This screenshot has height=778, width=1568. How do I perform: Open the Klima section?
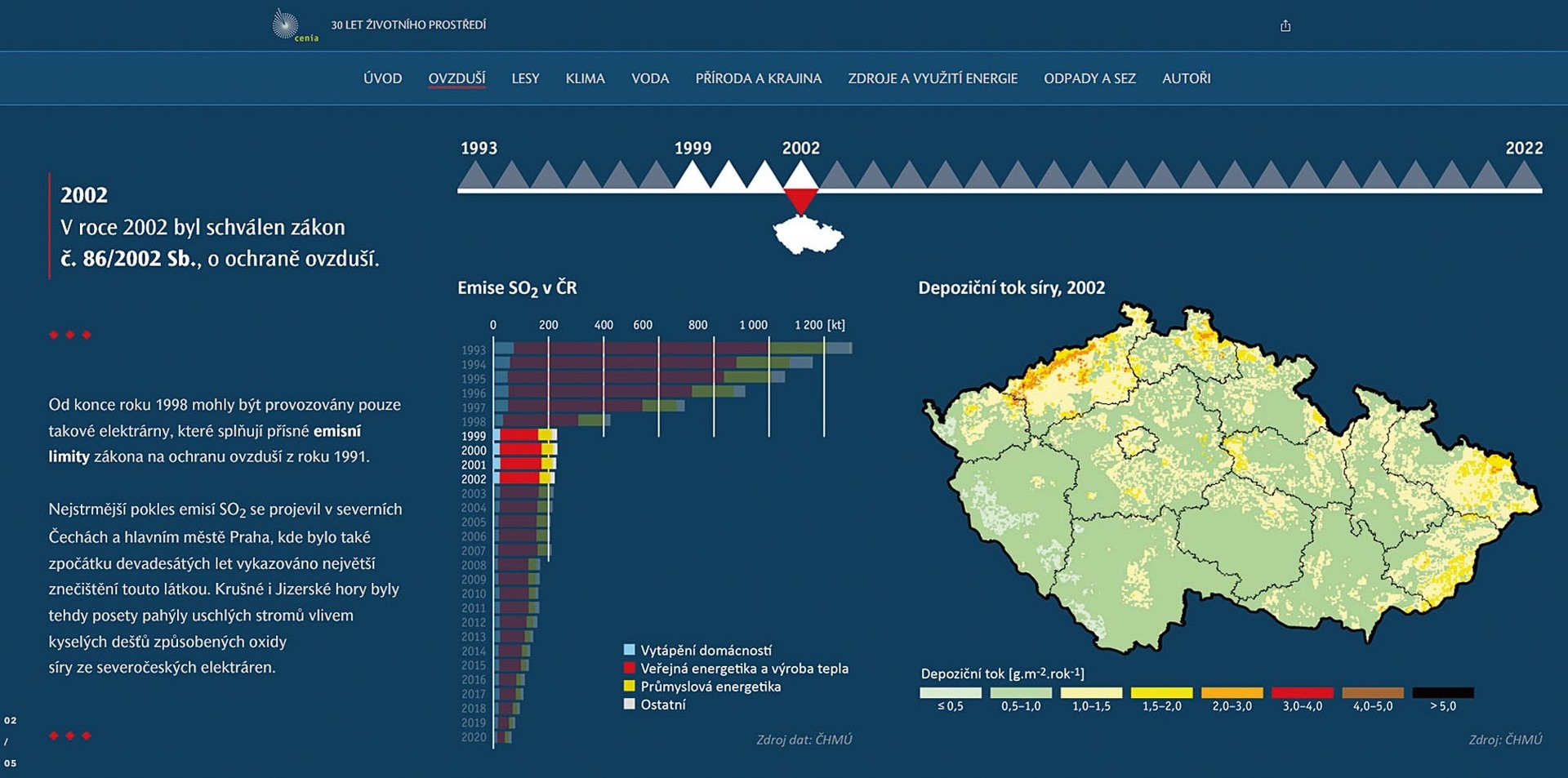(x=585, y=78)
